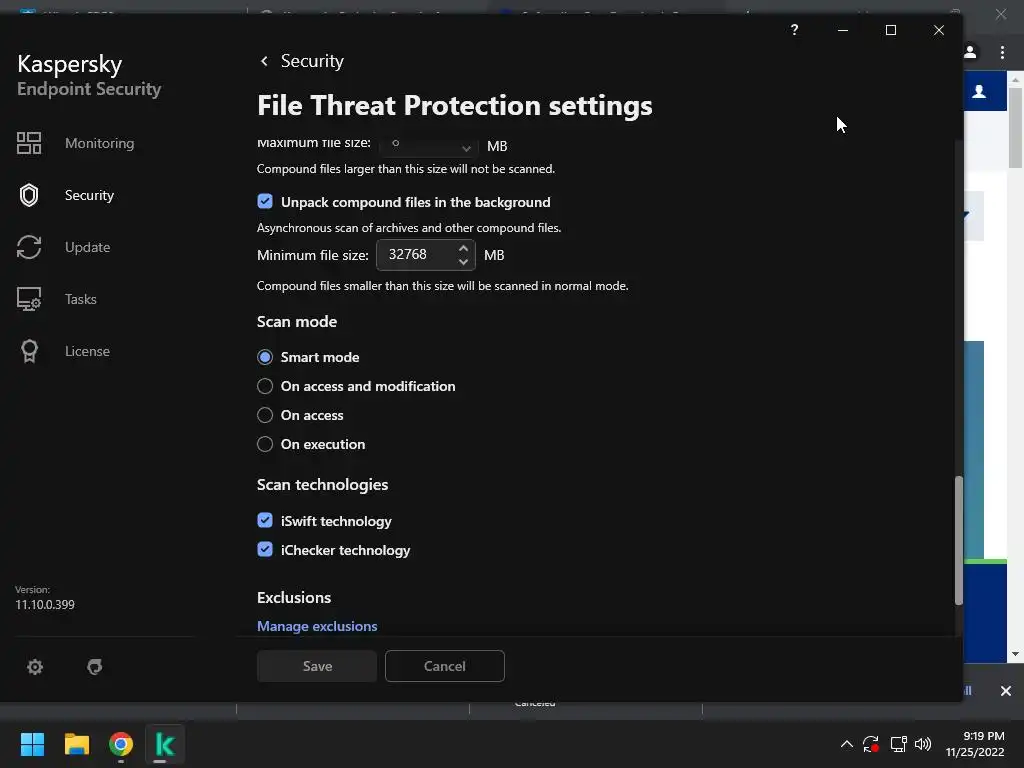
Task: Open the Monitoring section icon
Action: click(29, 143)
